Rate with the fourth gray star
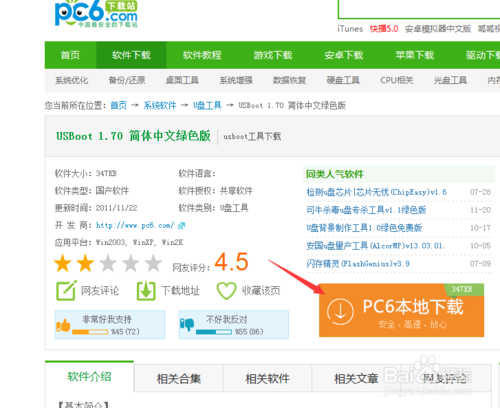 coord(131,263)
